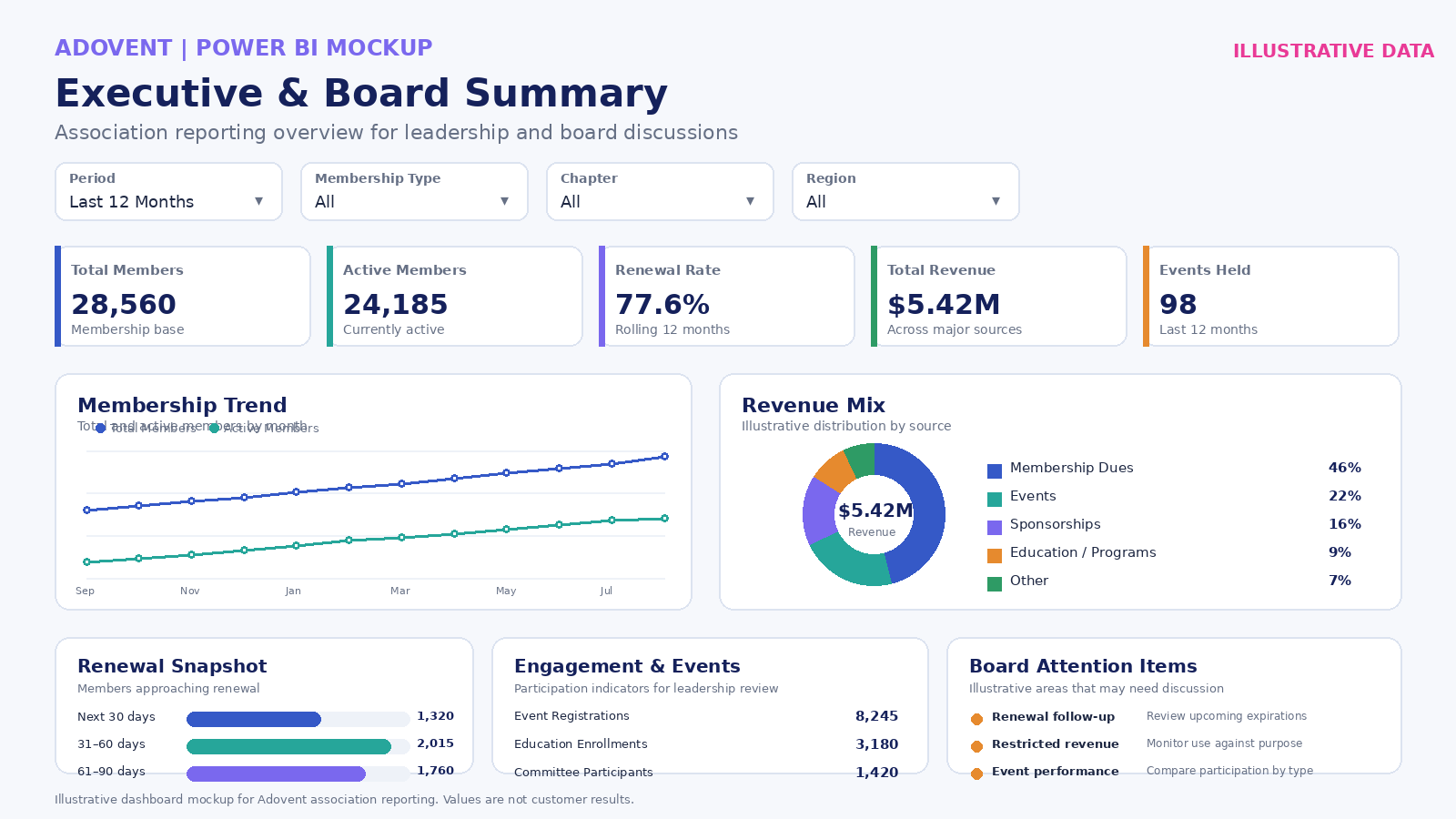The image size is (1456, 819).
Task: Click the Events teal legend swatch
Action: click(995, 500)
